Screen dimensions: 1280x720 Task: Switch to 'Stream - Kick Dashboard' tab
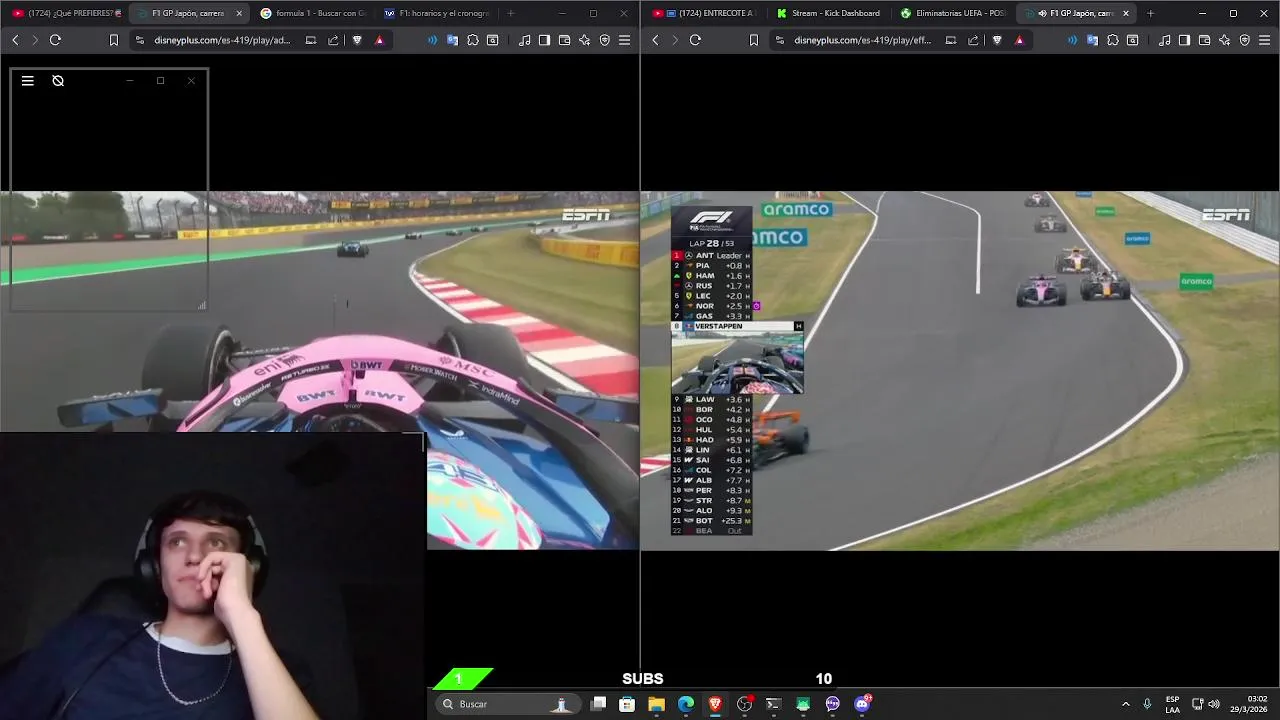(829, 13)
